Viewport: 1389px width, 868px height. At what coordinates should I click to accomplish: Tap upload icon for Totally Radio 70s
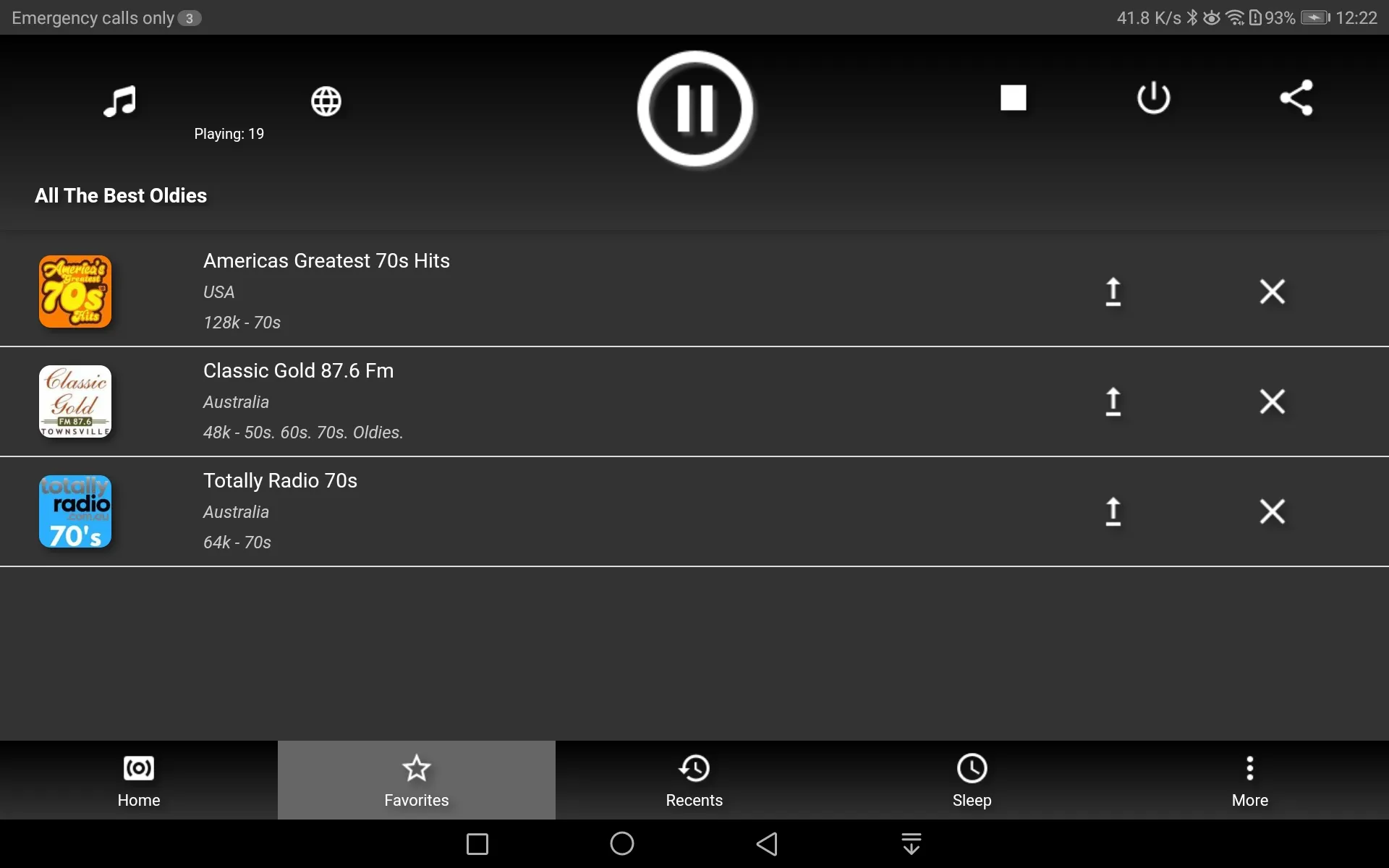coord(1113,510)
